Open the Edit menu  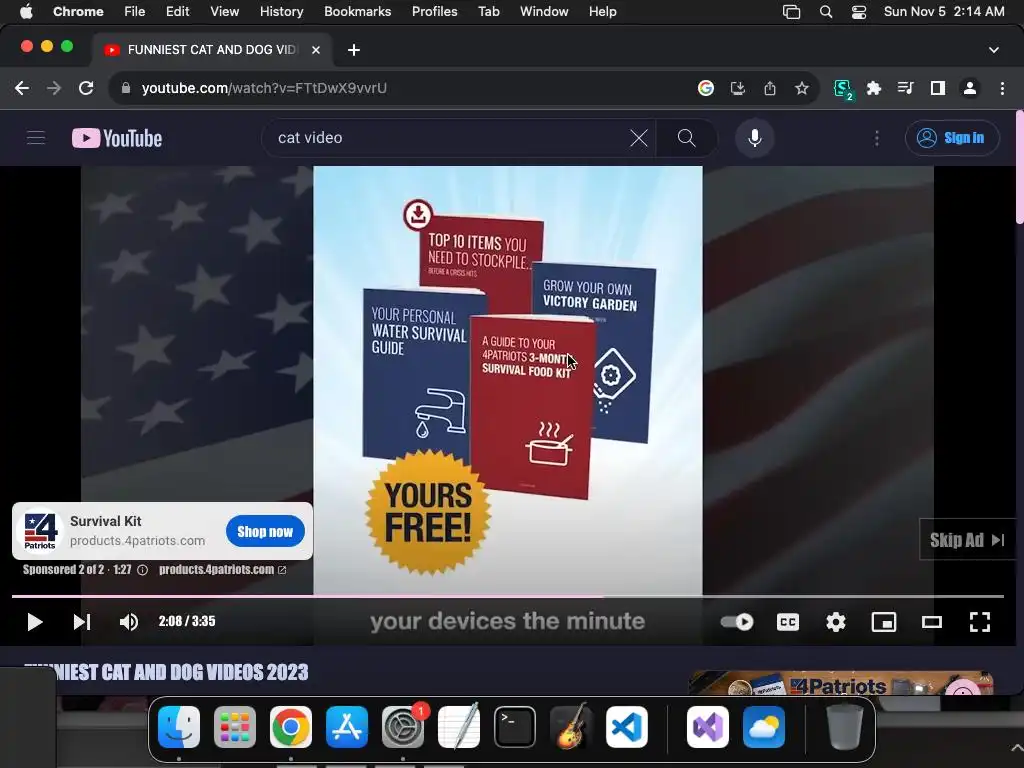pyautogui.click(x=177, y=11)
